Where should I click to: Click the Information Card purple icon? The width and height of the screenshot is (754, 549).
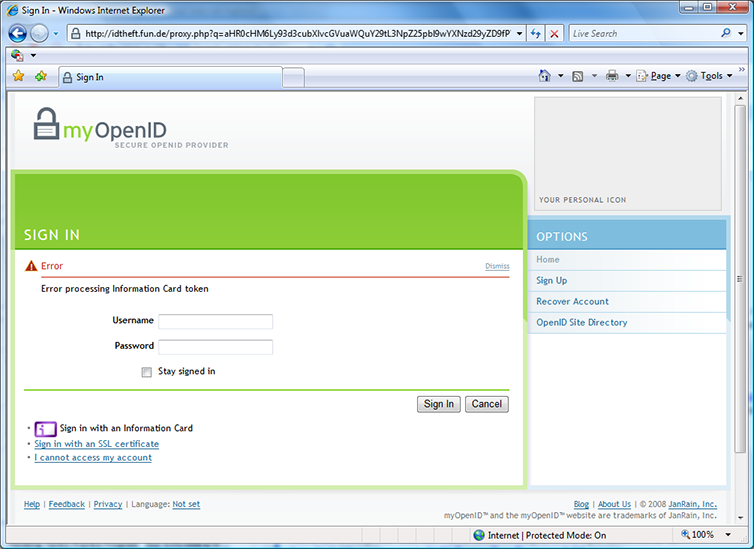coord(45,429)
